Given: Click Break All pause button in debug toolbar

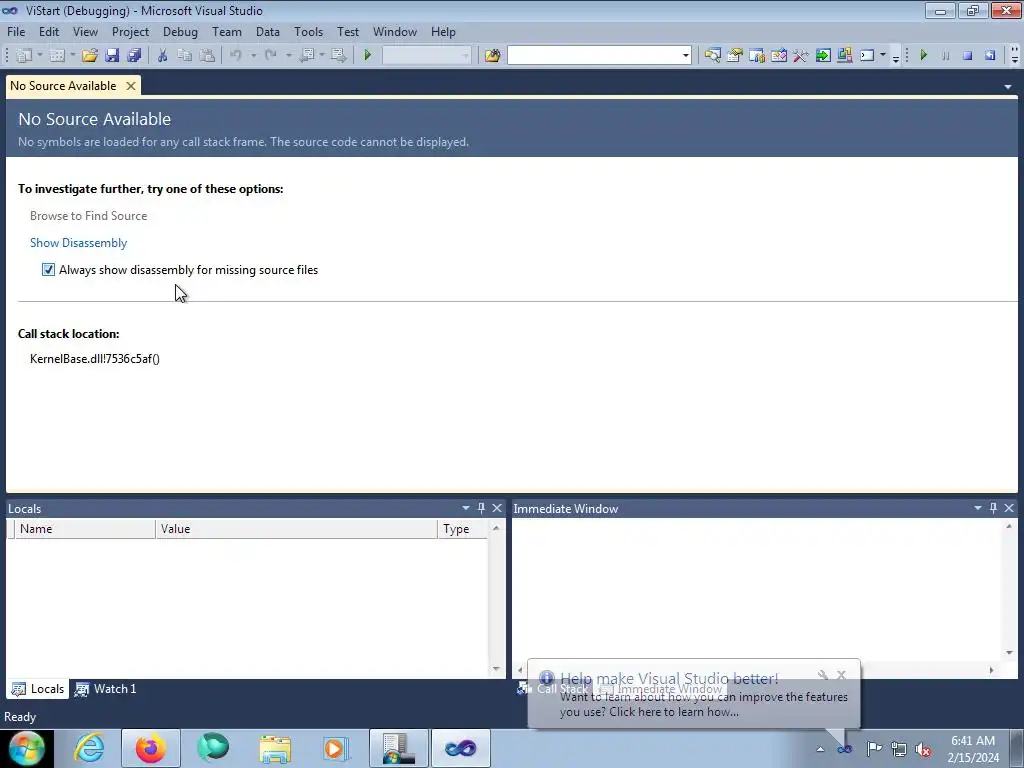Looking at the screenshot, I should coord(946,56).
